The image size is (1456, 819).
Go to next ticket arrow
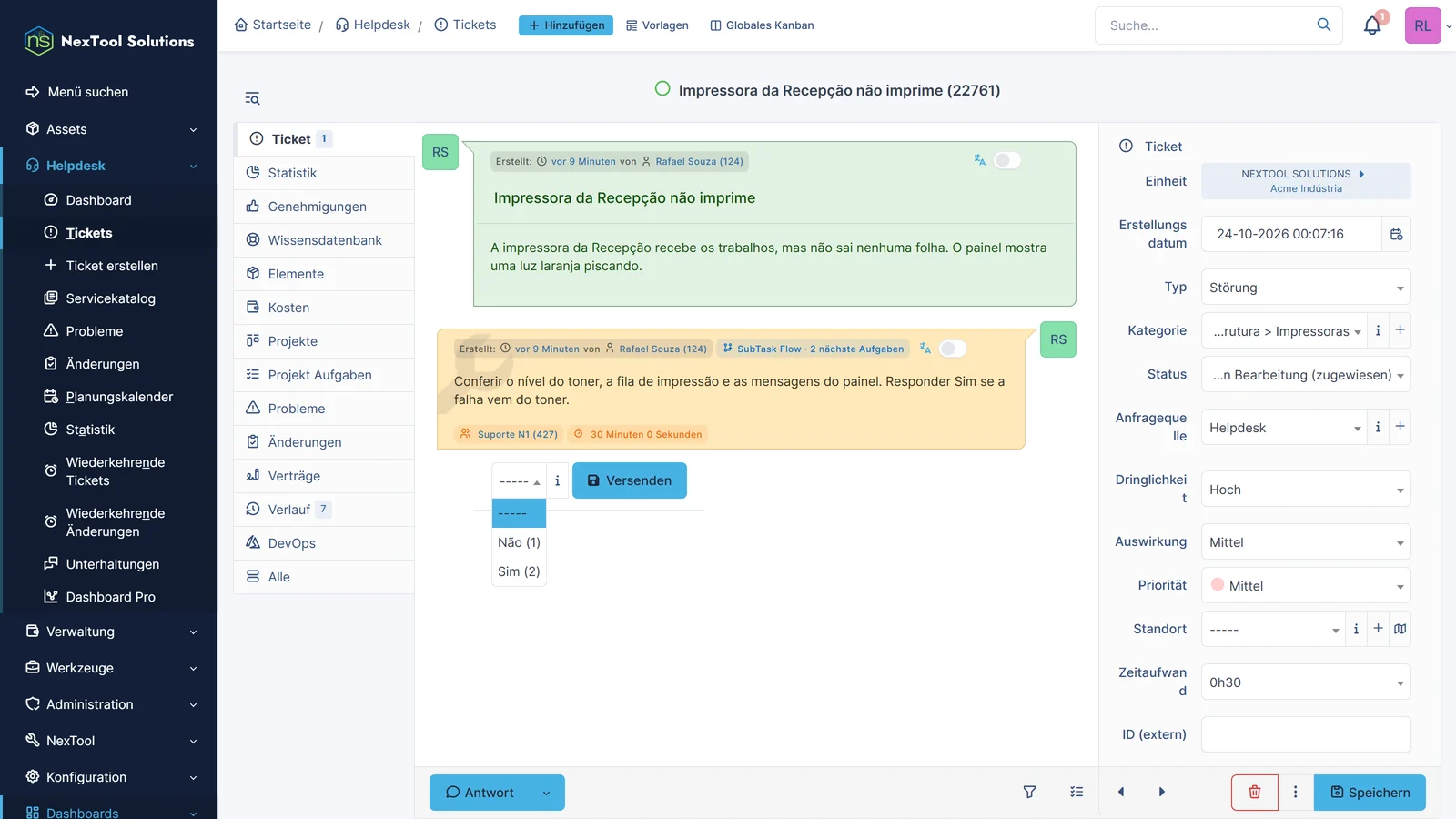1162,793
